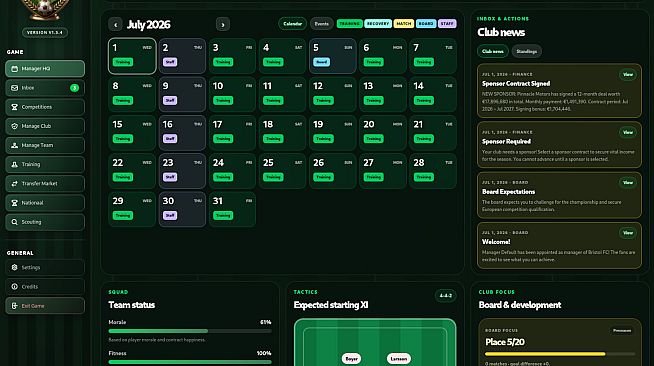This screenshot has width=654, height=366.
Task: Click the Fitness progress bar
Action: (x=190, y=362)
